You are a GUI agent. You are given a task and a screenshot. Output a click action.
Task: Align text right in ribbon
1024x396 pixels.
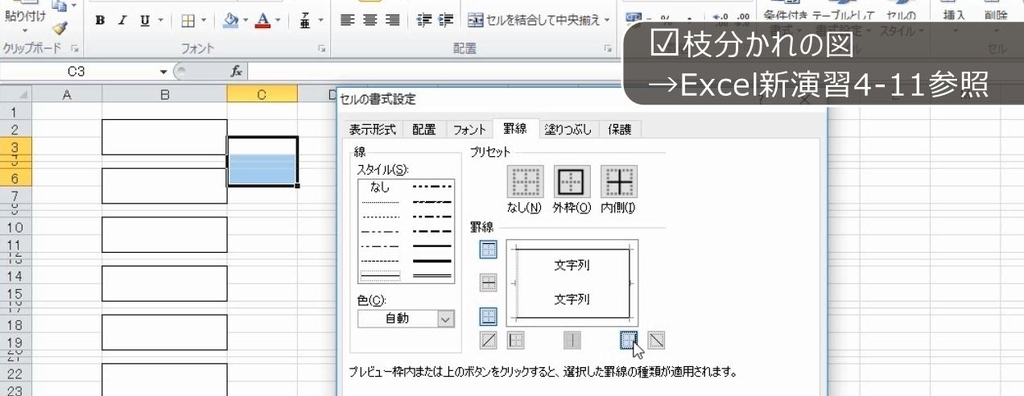(x=392, y=20)
